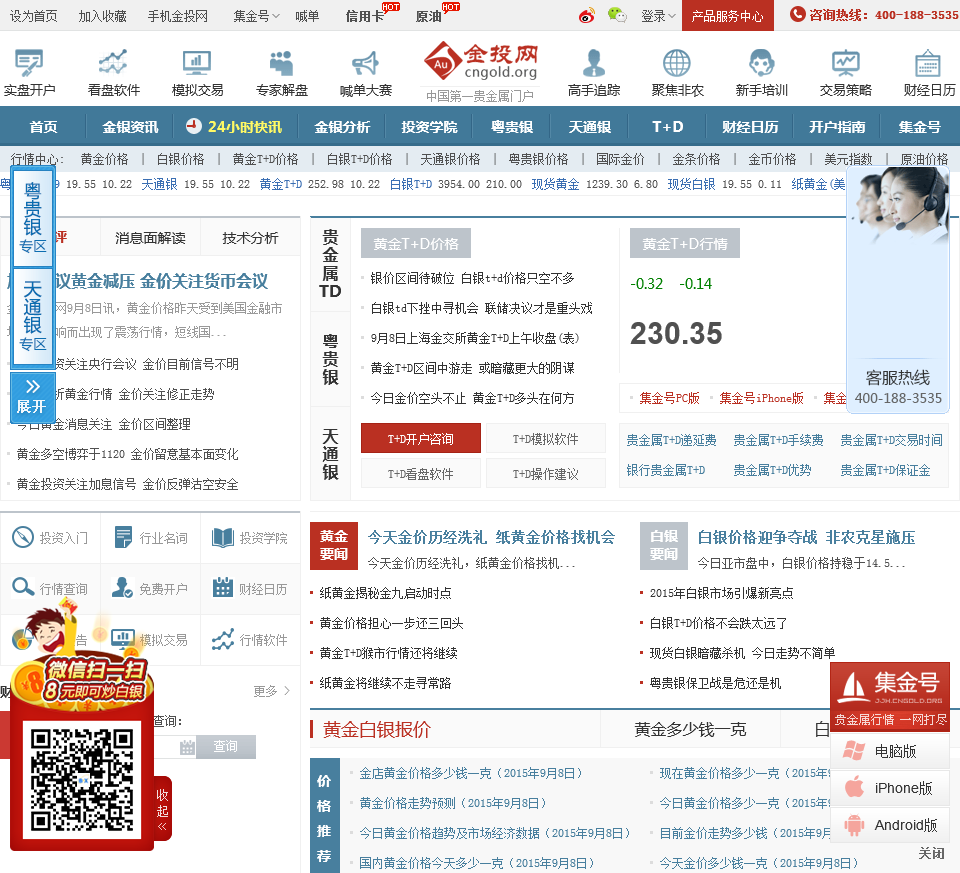This screenshot has height=873, width=960.
Task: Click 设为首页 in top bar
Action: (x=34, y=16)
